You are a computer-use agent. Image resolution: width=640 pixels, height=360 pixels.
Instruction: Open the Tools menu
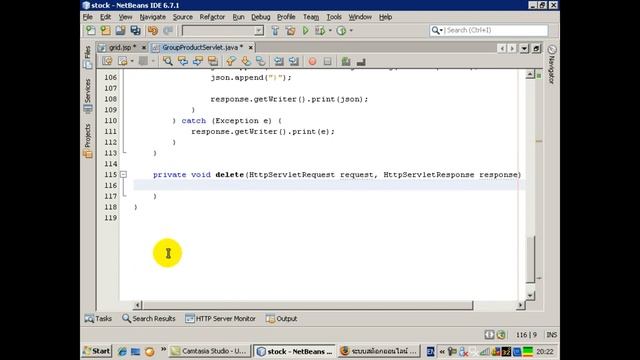(x=334, y=17)
